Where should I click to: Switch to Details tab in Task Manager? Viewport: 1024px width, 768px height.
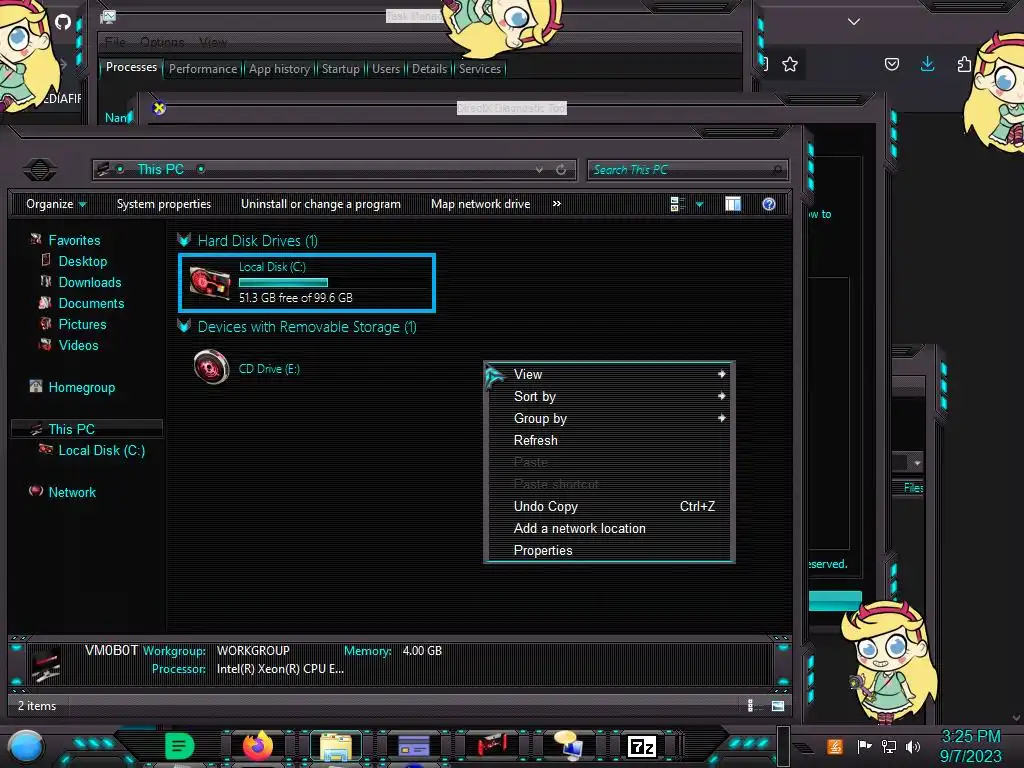[429, 69]
